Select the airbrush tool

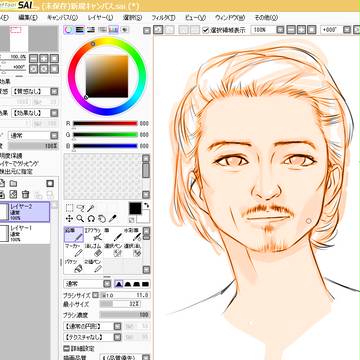93,235
